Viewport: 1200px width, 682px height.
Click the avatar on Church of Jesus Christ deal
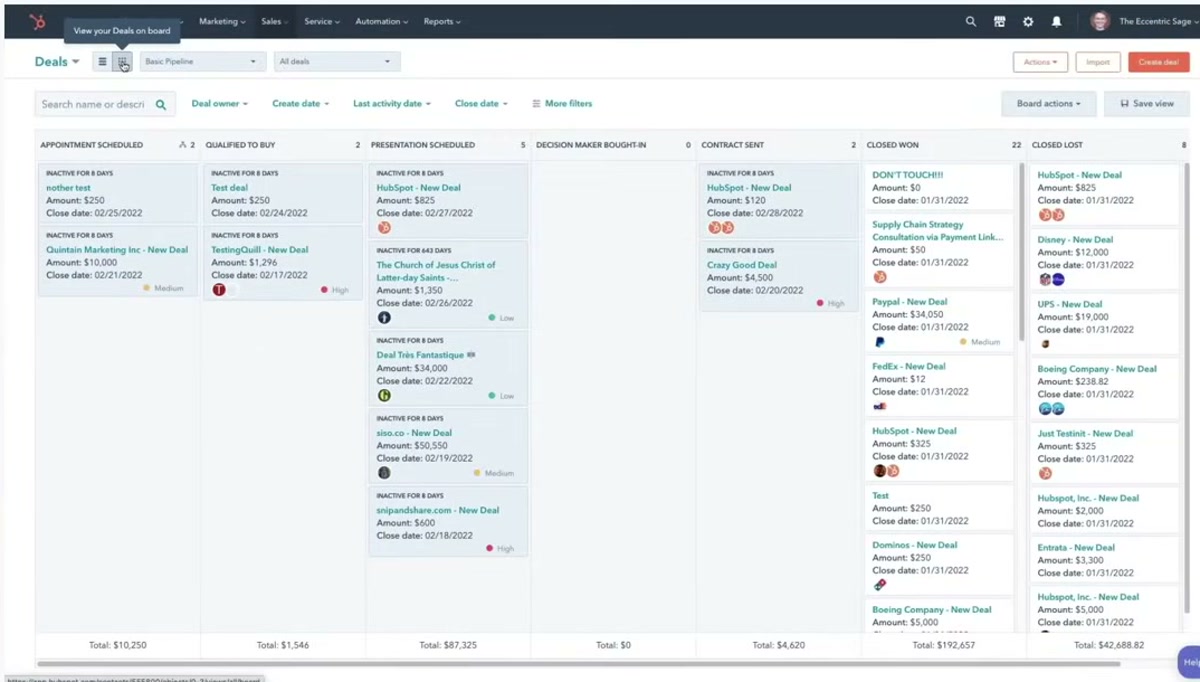pyautogui.click(x=384, y=318)
